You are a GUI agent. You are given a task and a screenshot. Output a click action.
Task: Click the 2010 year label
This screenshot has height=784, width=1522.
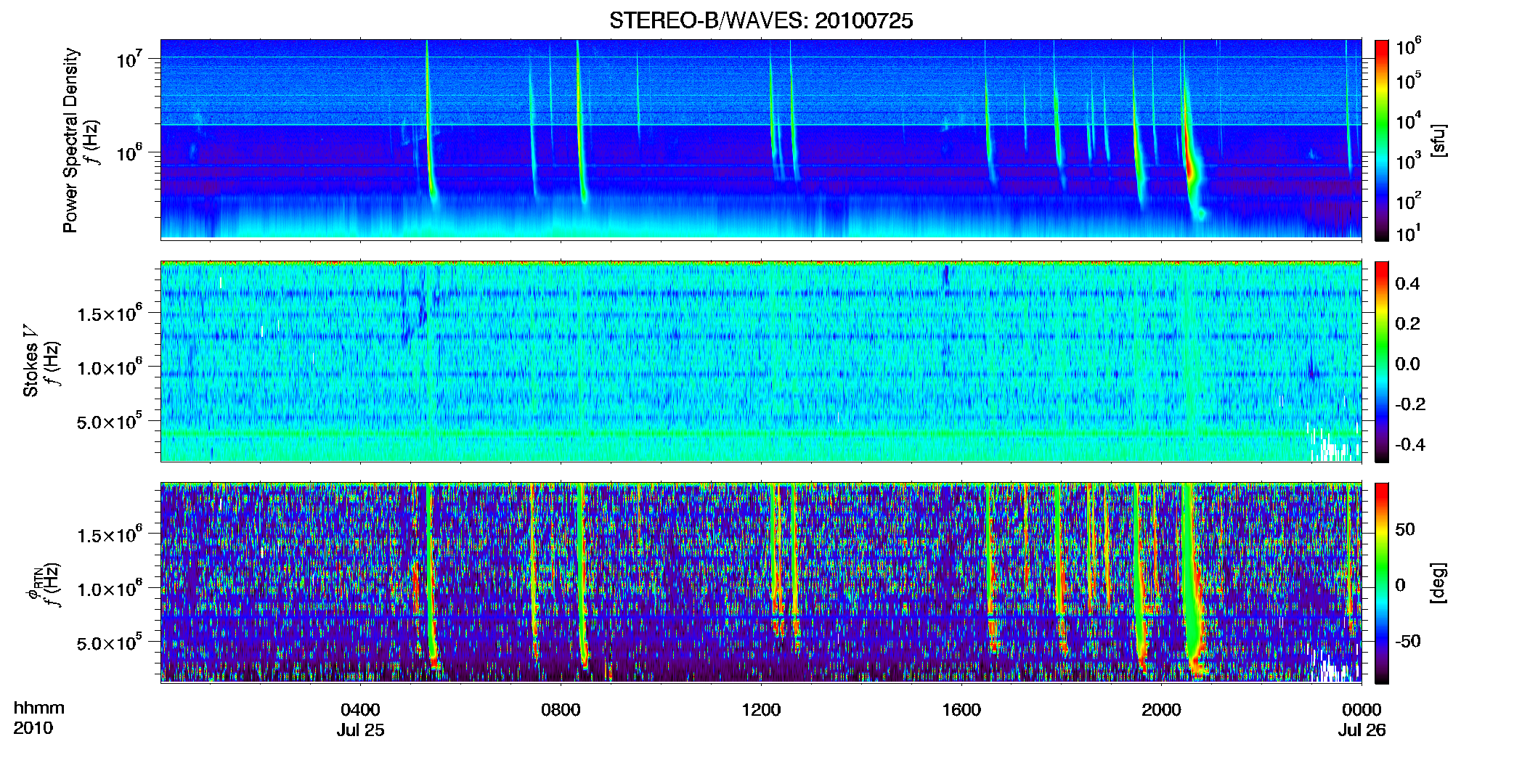point(33,728)
